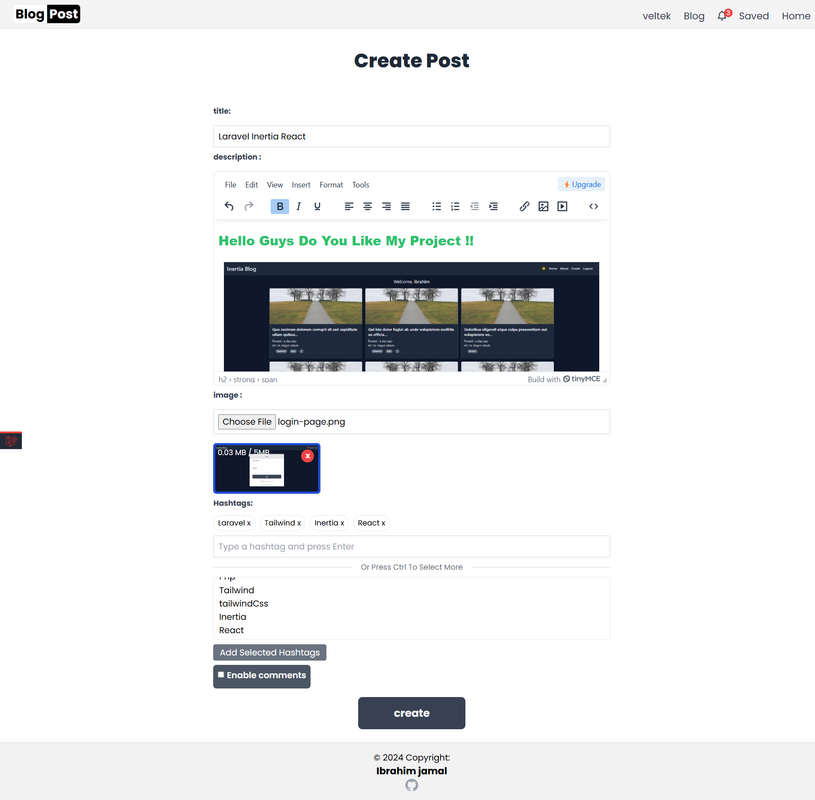Align text left
Image resolution: width=815 pixels, height=800 pixels.
point(349,206)
